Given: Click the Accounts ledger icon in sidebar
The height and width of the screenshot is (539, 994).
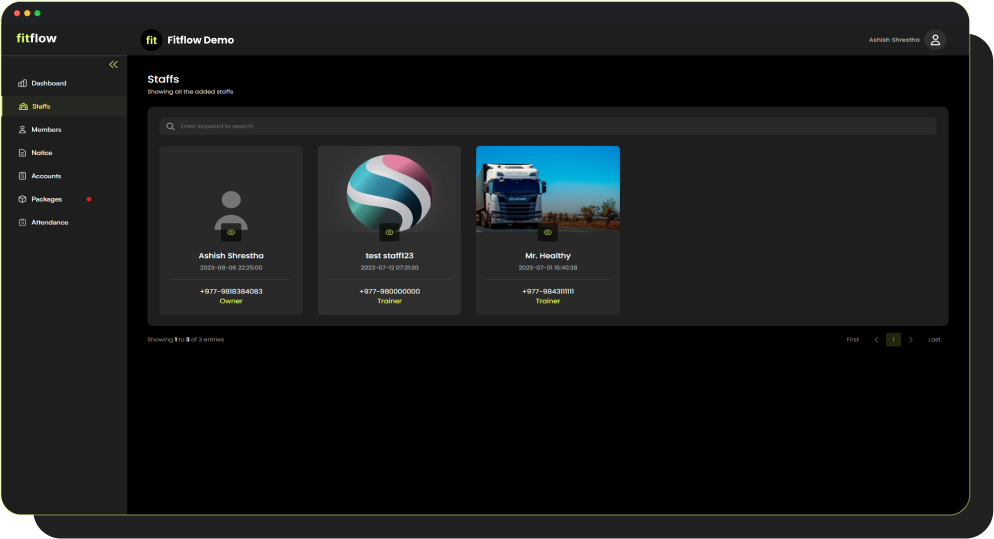Looking at the screenshot, I should coord(22,176).
